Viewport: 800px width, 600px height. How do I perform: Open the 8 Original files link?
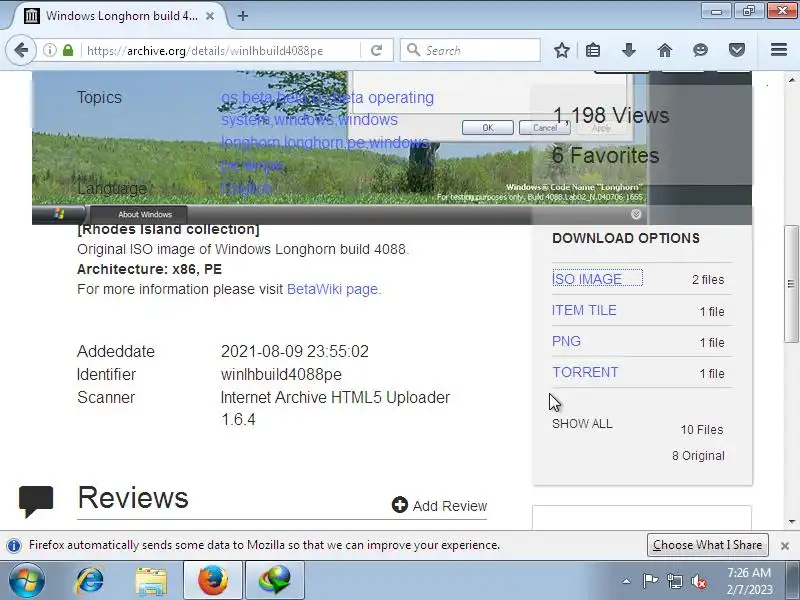coord(698,456)
